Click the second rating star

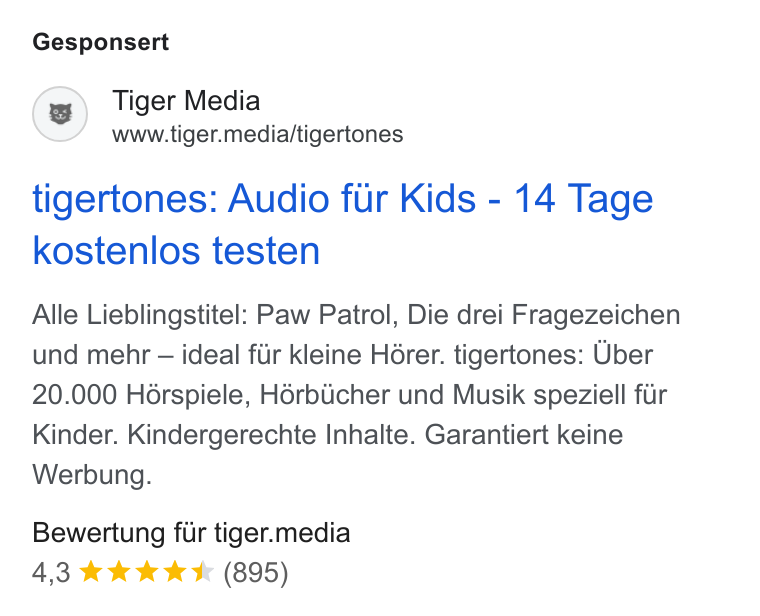pyautogui.click(x=119, y=571)
